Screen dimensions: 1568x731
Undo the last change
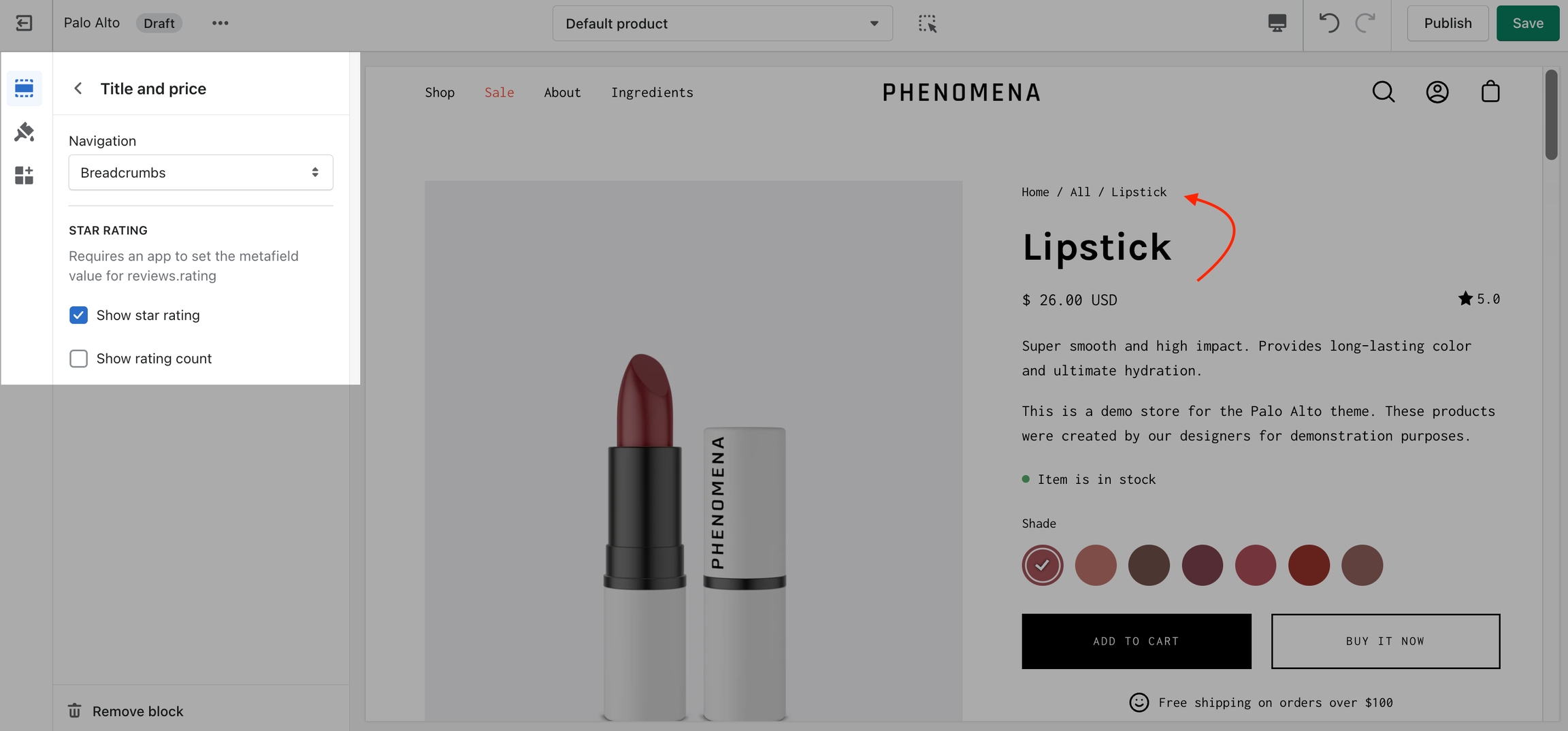1328,23
